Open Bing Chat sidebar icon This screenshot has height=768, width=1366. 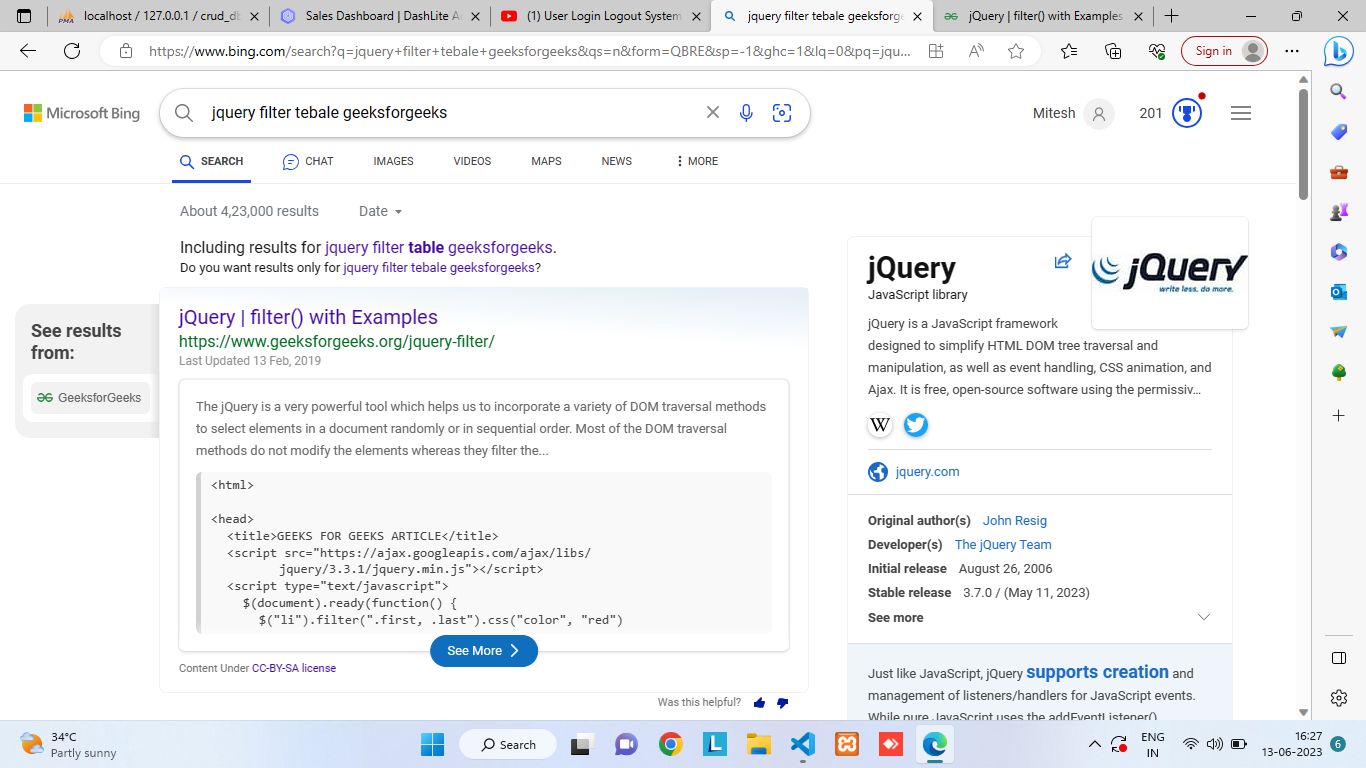pyautogui.click(x=1339, y=50)
